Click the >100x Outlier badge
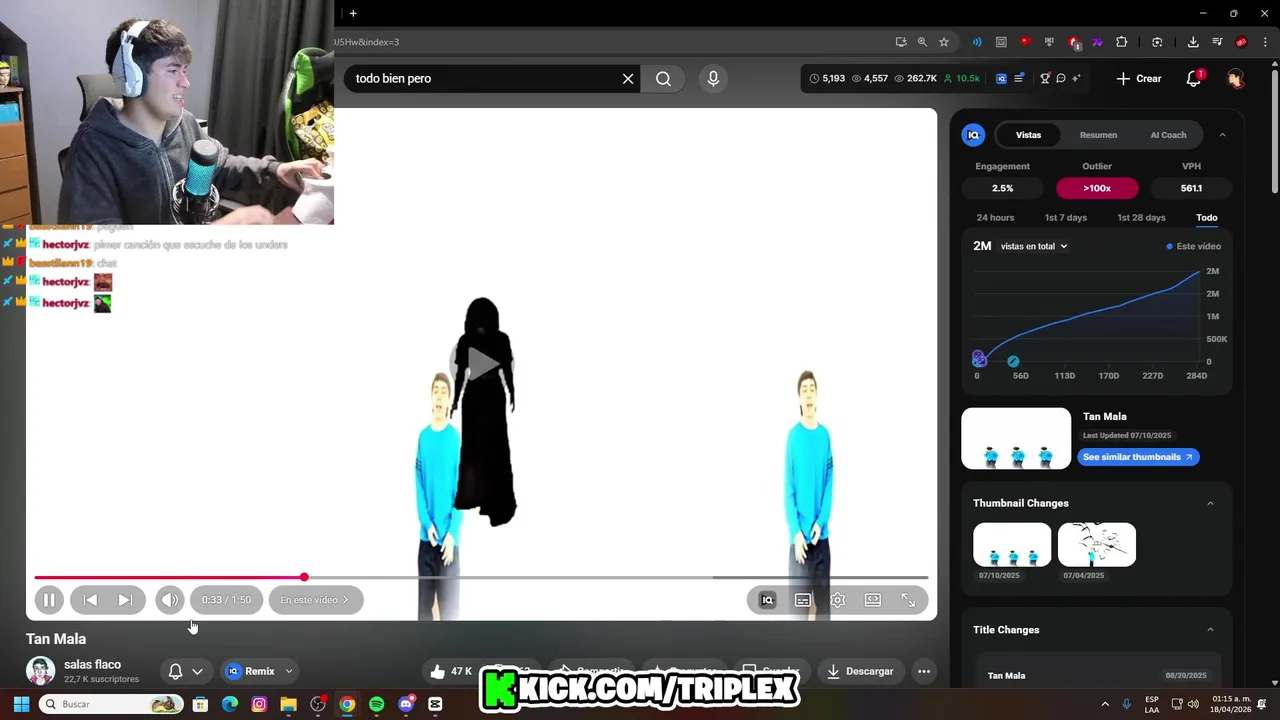Screen dimensions: 1280x720 pyautogui.click(x=1097, y=188)
